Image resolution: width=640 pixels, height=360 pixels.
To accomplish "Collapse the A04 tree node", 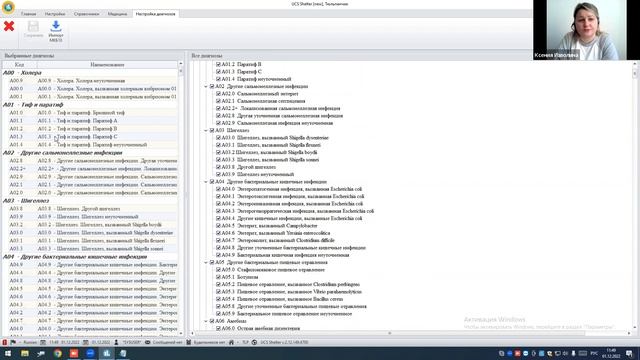I will point(206,182).
